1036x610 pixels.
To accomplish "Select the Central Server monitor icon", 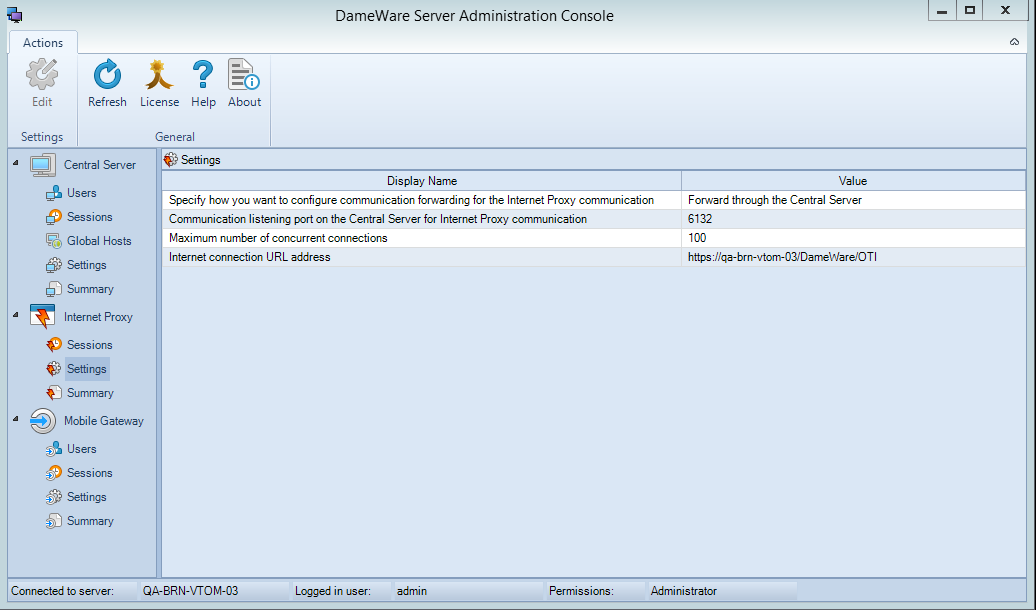I will (x=43, y=165).
